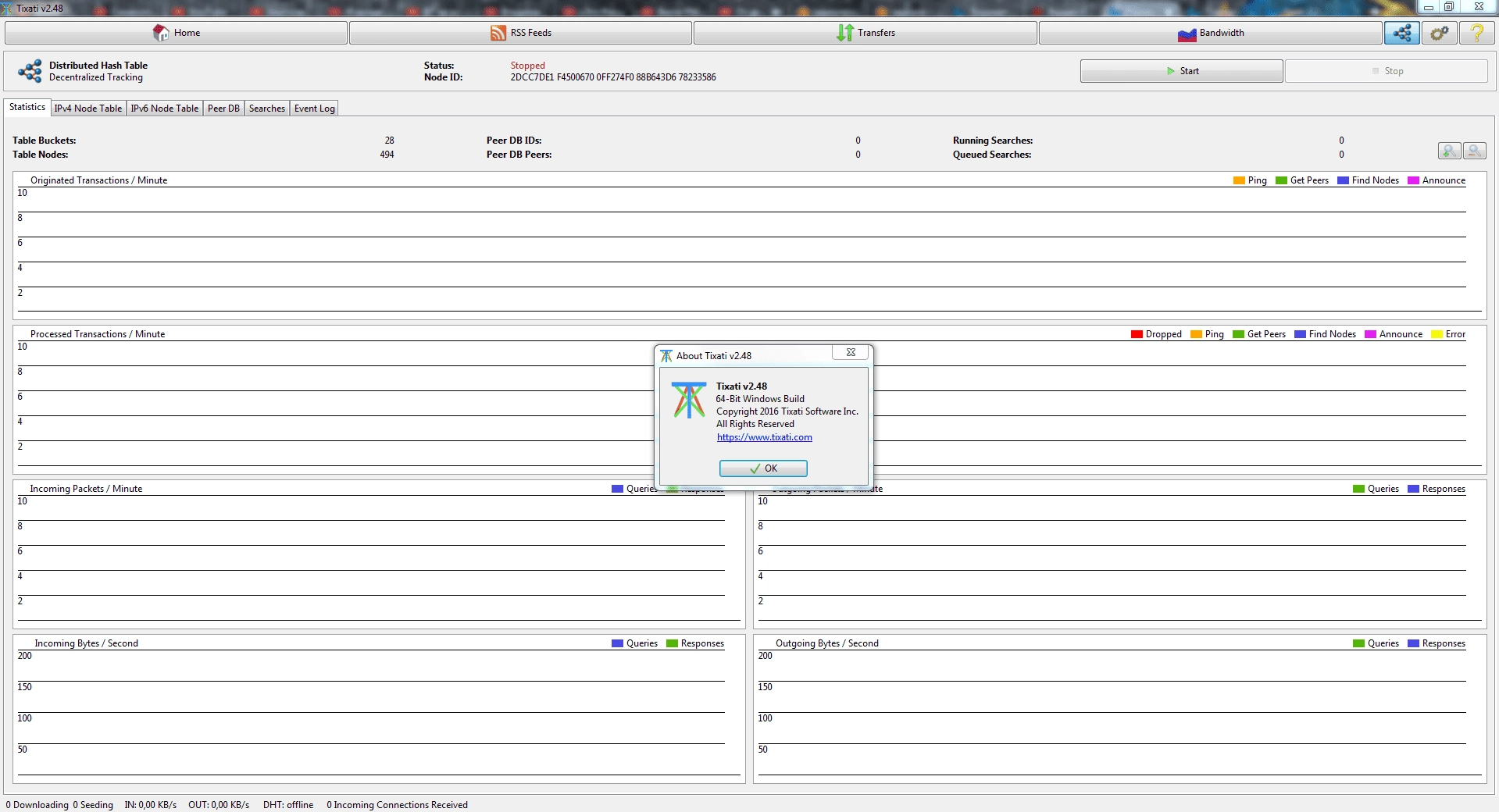1499x812 pixels.
Task: Click 'OUT: 0,00 KB/s' in status bar
Action: click(219, 805)
